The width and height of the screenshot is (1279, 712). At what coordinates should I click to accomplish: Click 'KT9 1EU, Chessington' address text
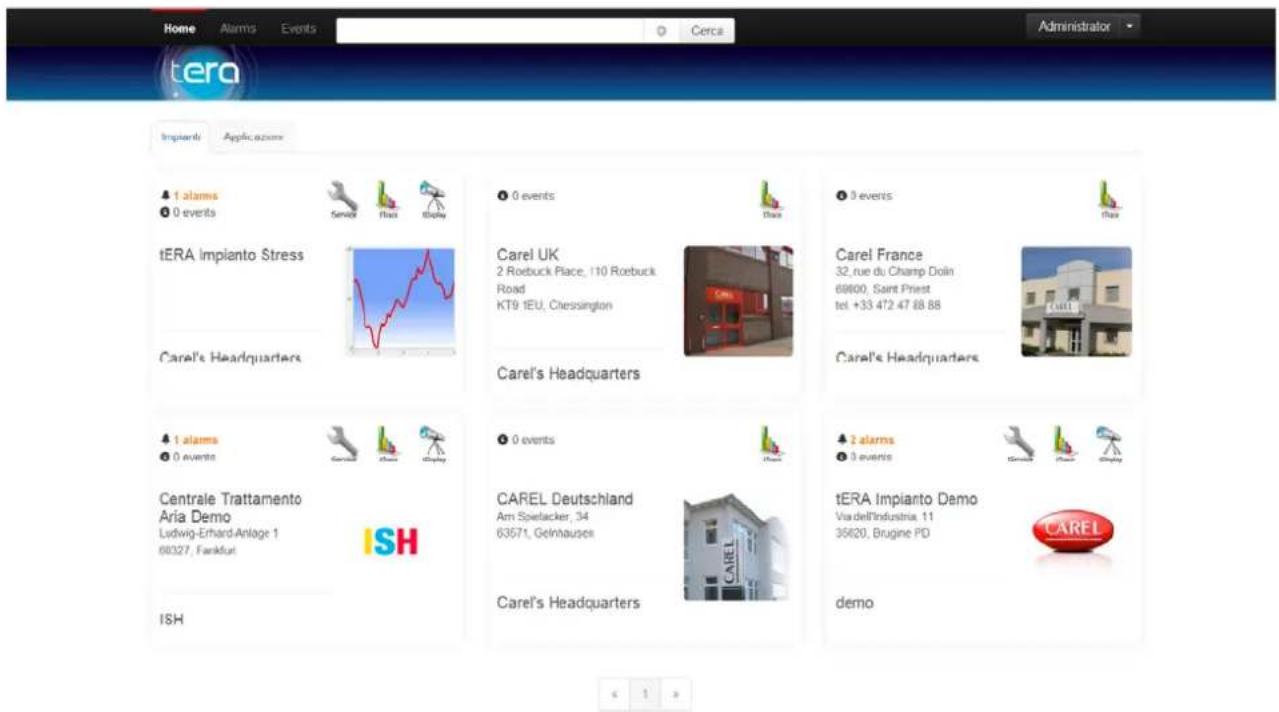coord(554,305)
